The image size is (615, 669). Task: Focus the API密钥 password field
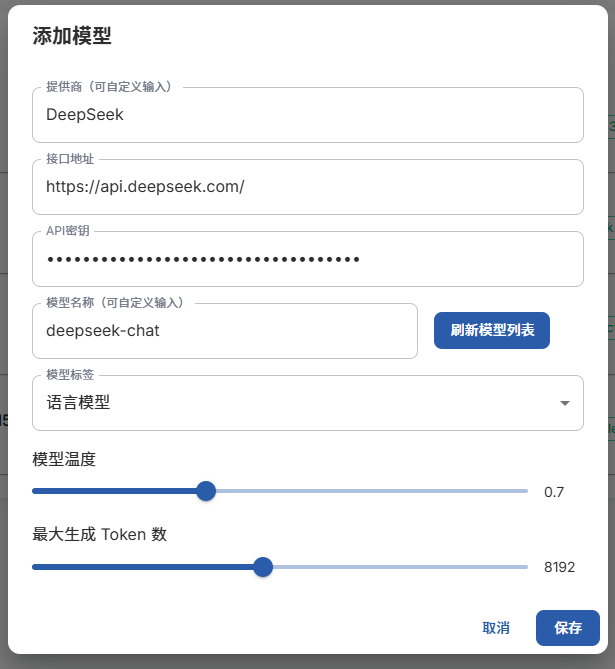(308, 259)
